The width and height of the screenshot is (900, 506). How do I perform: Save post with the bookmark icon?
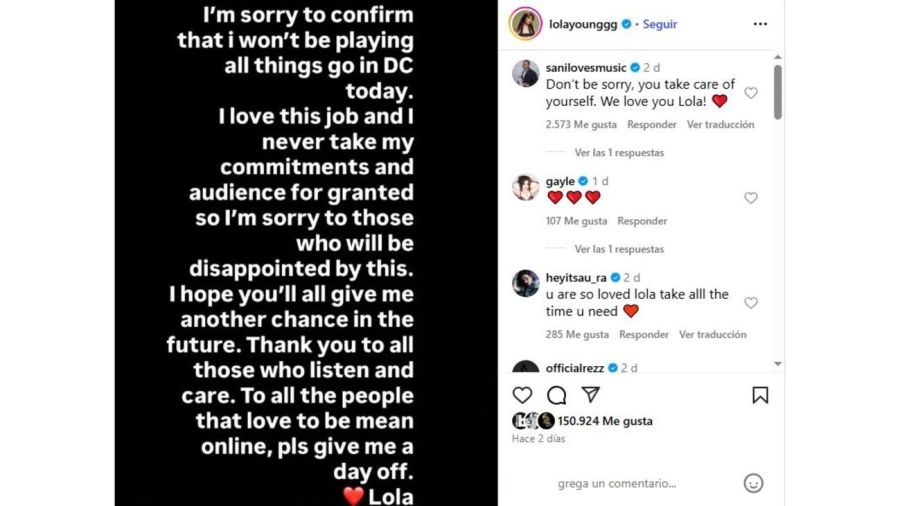click(760, 395)
